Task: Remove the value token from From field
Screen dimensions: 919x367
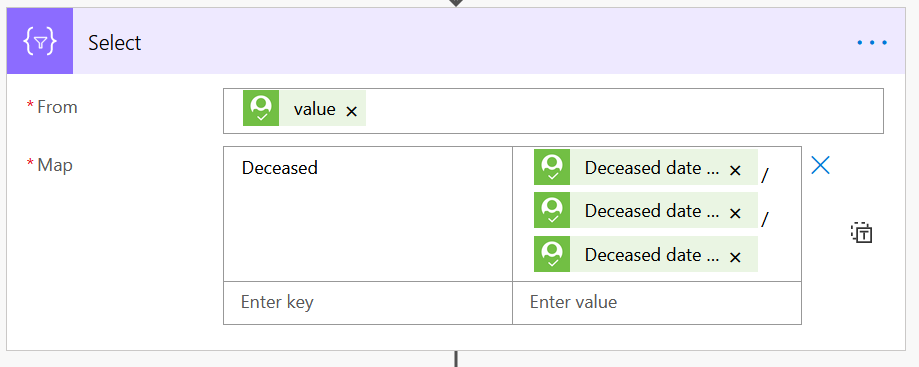Action: point(351,111)
